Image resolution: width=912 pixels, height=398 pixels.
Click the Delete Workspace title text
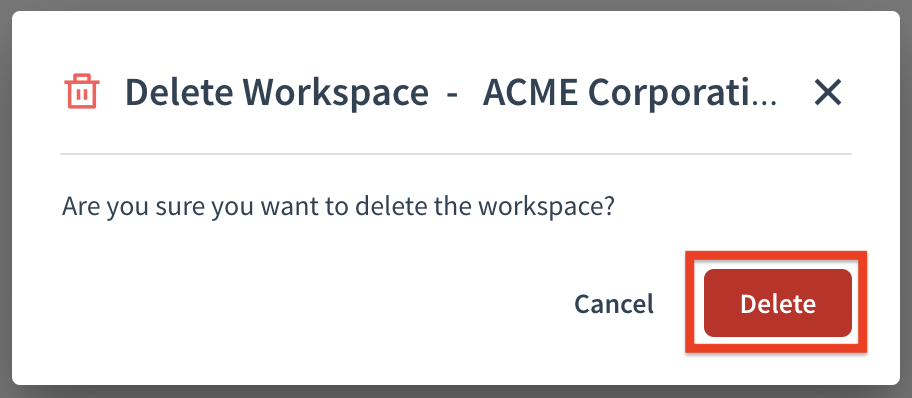click(x=277, y=92)
